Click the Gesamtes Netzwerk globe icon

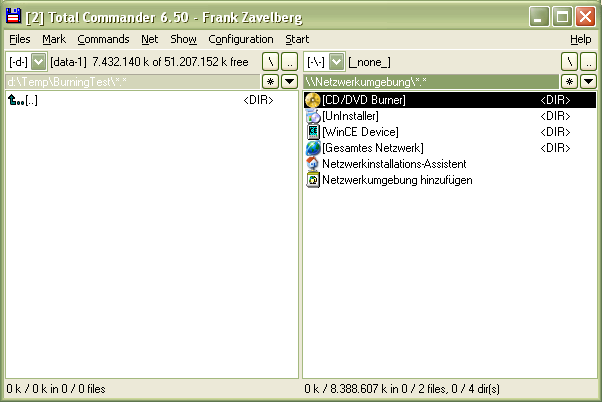pyautogui.click(x=313, y=148)
